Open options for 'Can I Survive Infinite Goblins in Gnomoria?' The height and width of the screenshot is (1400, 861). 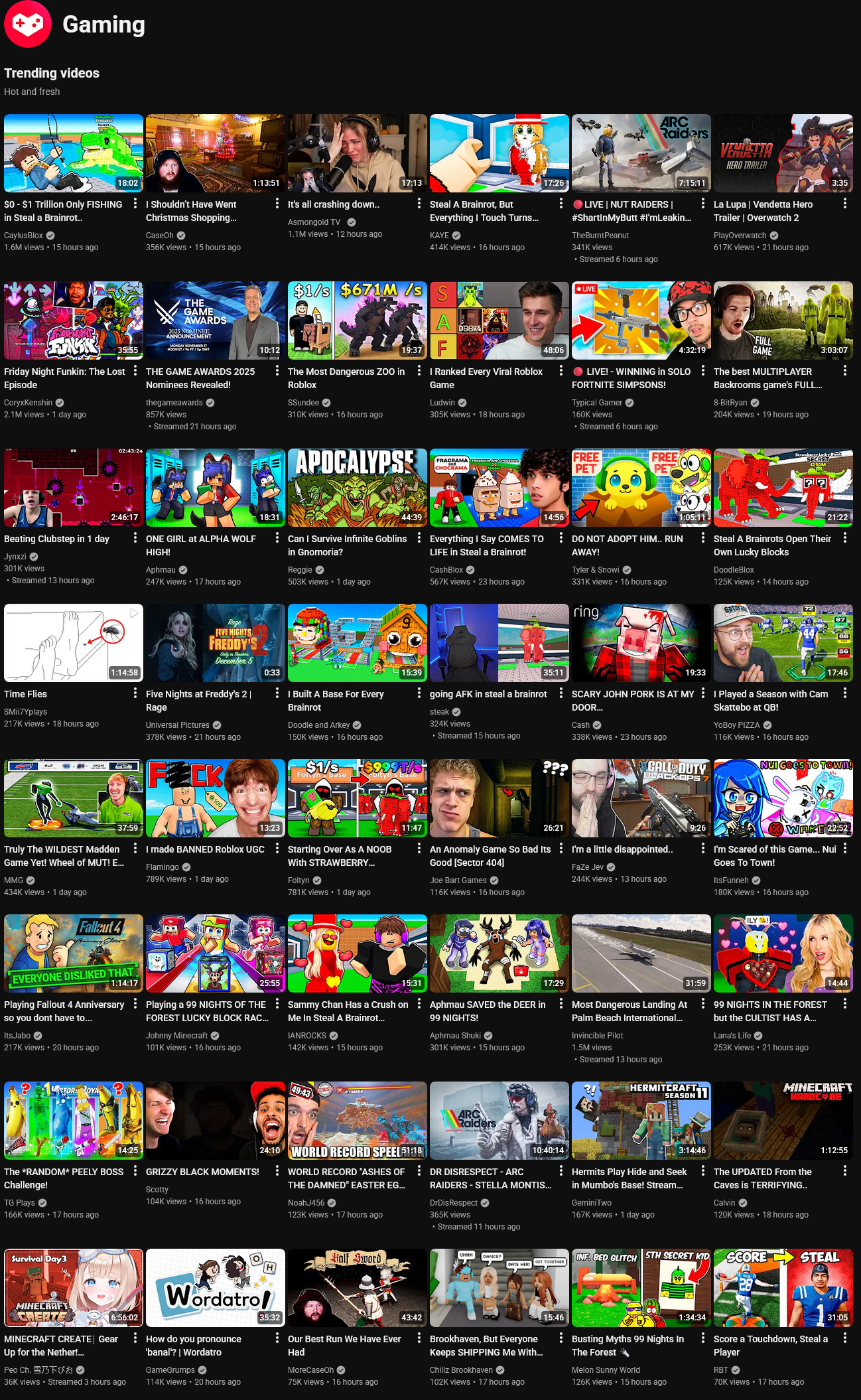419,538
